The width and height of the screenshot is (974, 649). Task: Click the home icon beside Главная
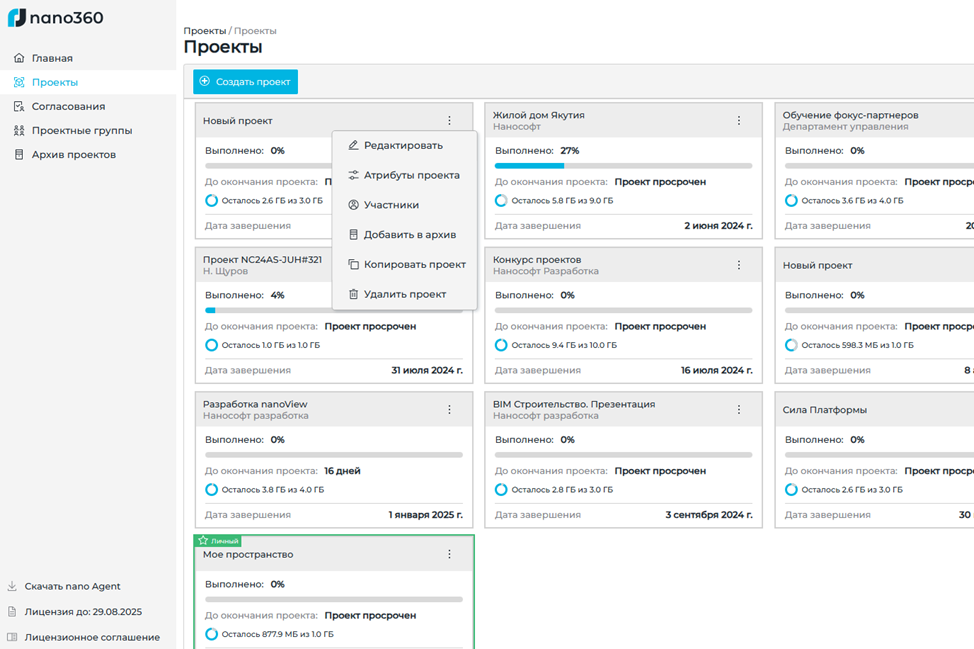[19, 58]
